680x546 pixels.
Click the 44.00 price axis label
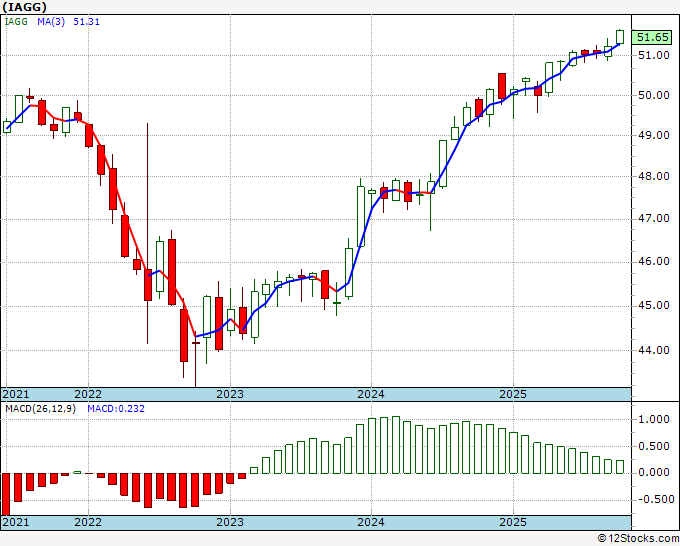(654, 350)
